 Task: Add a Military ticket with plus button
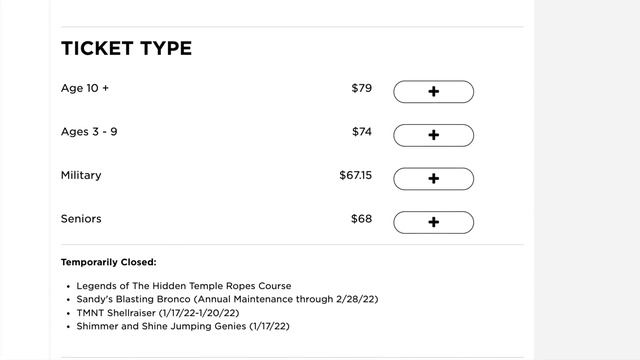point(433,179)
